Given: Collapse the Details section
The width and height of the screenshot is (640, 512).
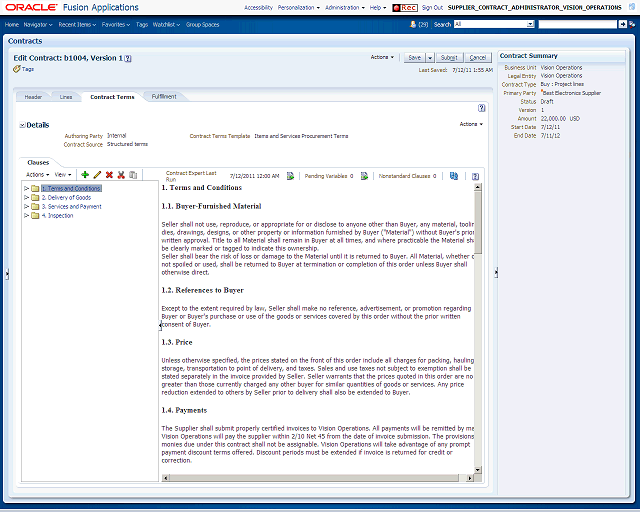Looking at the screenshot, I should click(x=22, y=125).
